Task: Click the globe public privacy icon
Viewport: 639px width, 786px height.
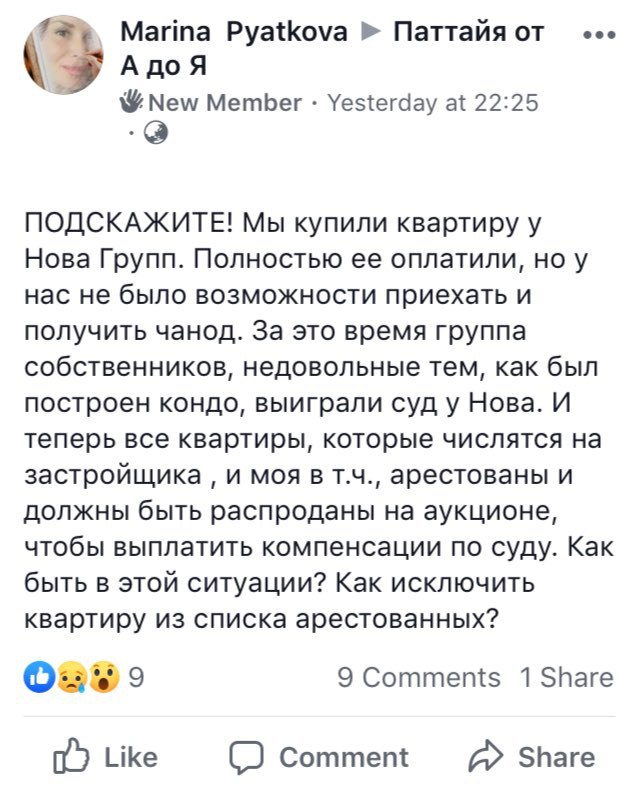Action: pyautogui.click(x=156, y=133)
